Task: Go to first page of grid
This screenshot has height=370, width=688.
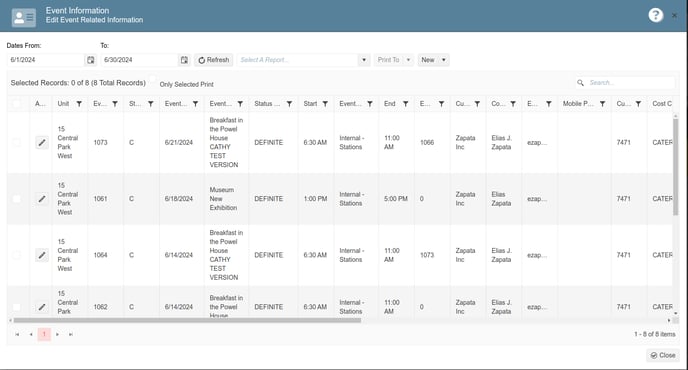Action: pos(17,334)
